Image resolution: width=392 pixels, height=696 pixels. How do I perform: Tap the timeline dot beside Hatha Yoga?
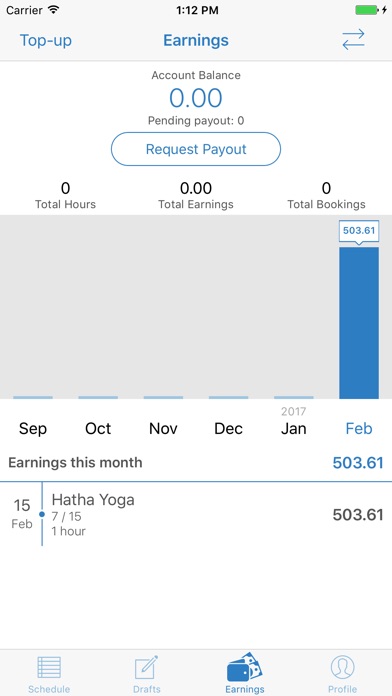coord(42,514)
